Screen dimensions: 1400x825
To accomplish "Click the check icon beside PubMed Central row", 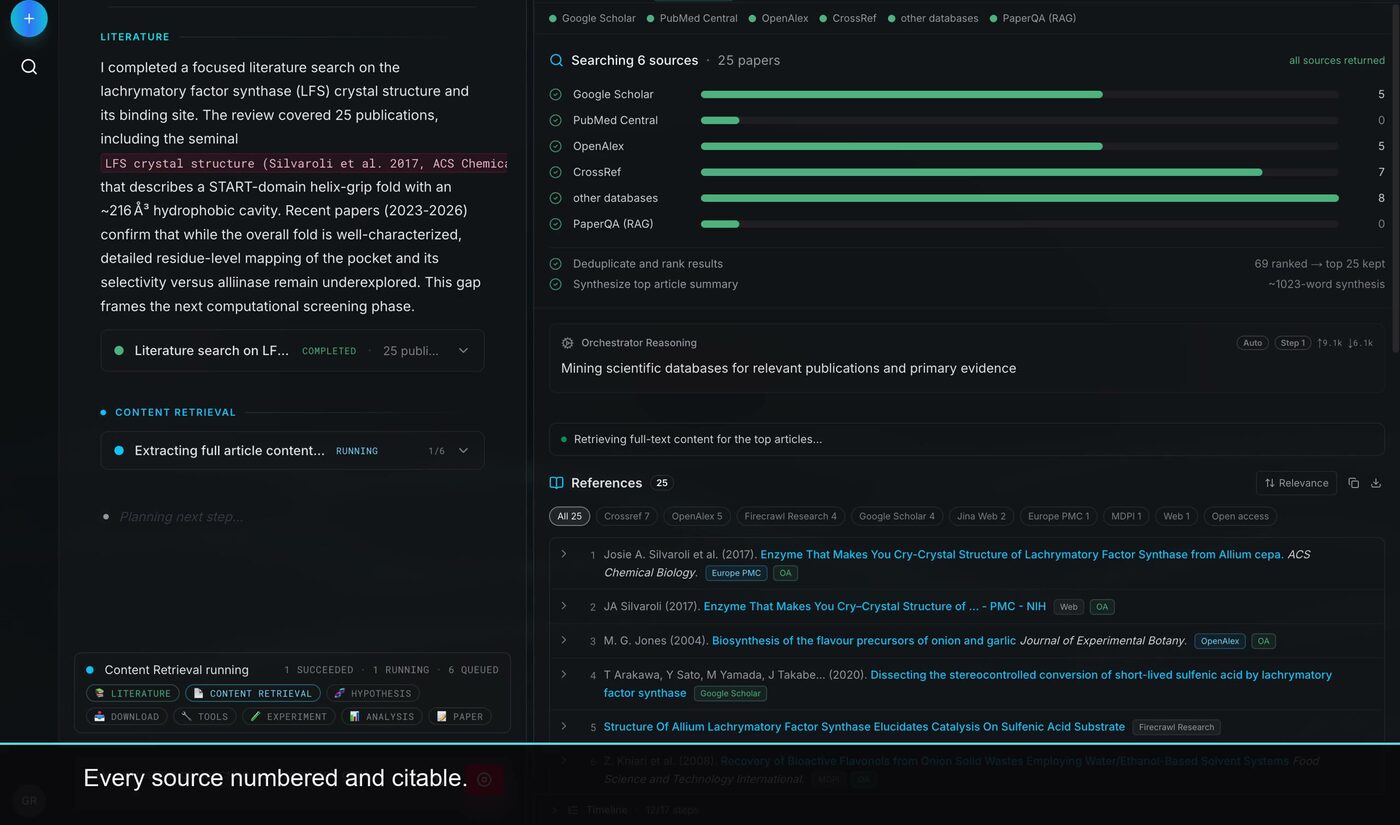I will coord(556,120).
